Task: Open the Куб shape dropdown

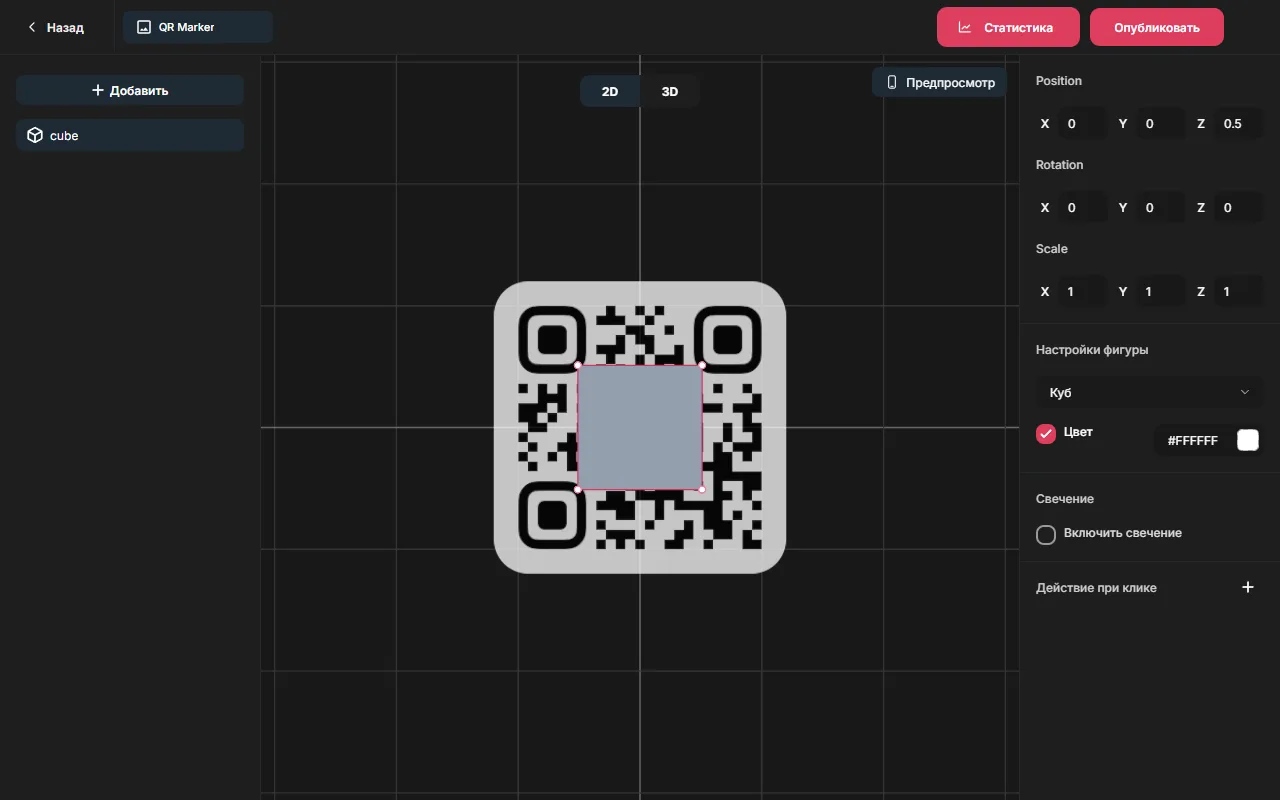Action: coord(1149,392)
